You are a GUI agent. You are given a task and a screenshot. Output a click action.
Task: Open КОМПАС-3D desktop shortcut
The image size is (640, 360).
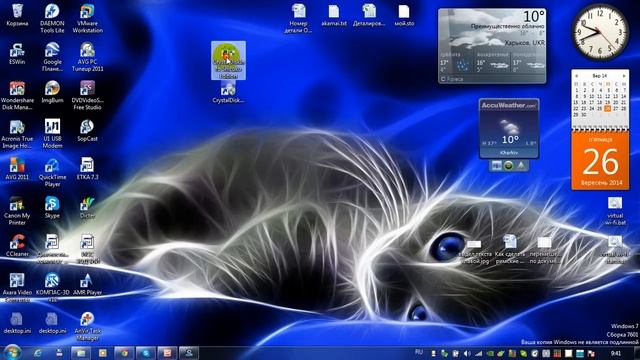[x=52, y=288]
